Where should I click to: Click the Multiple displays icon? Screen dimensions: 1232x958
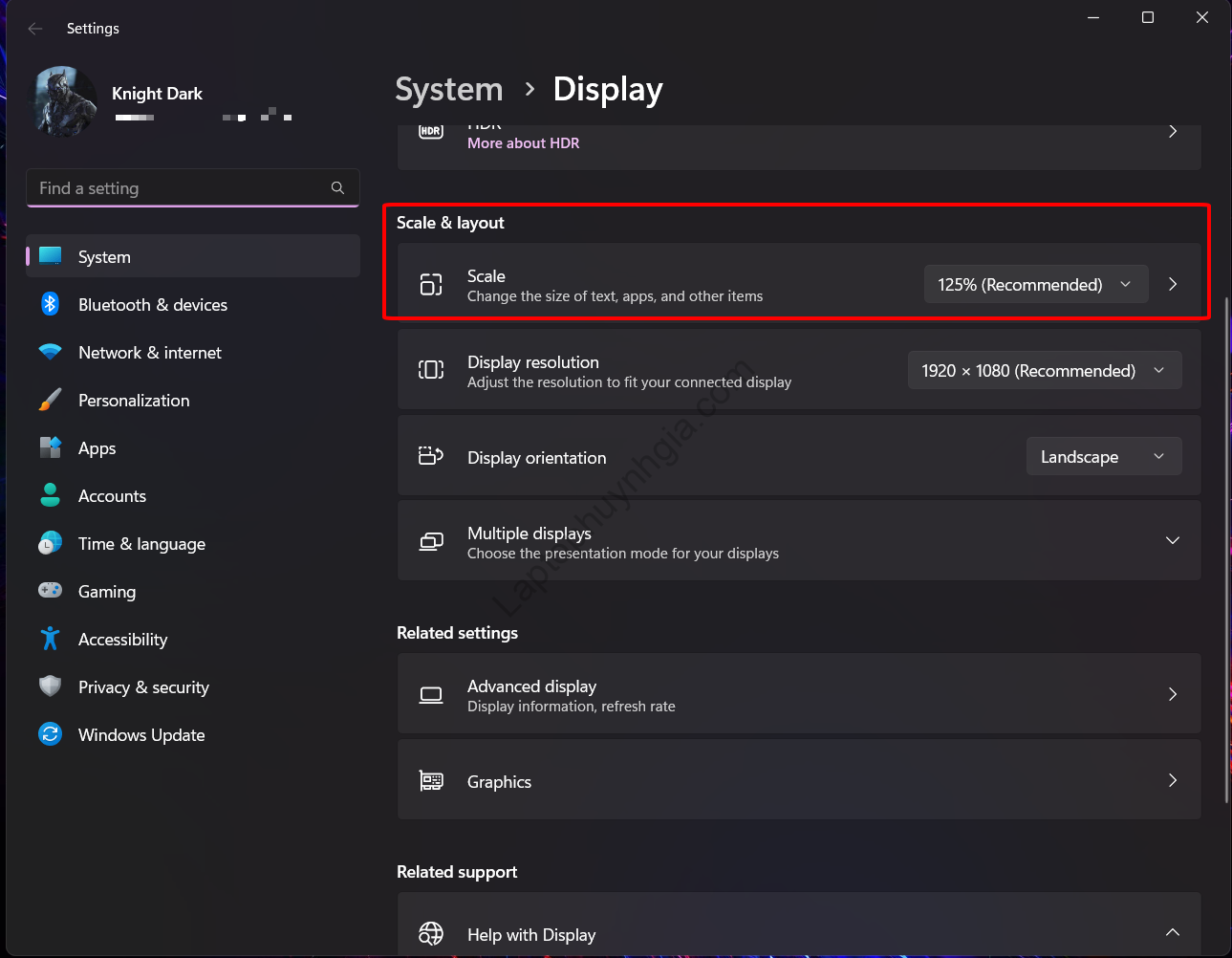click(x=431, y=542)
